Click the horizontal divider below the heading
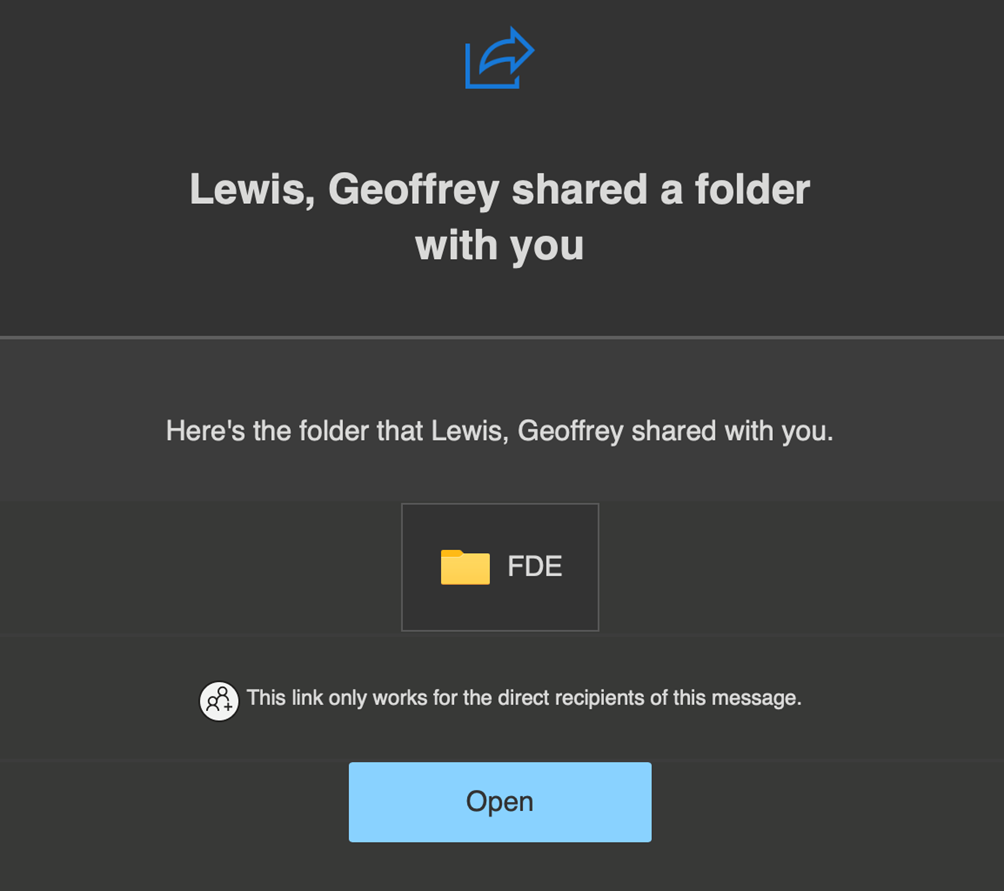 502,337
